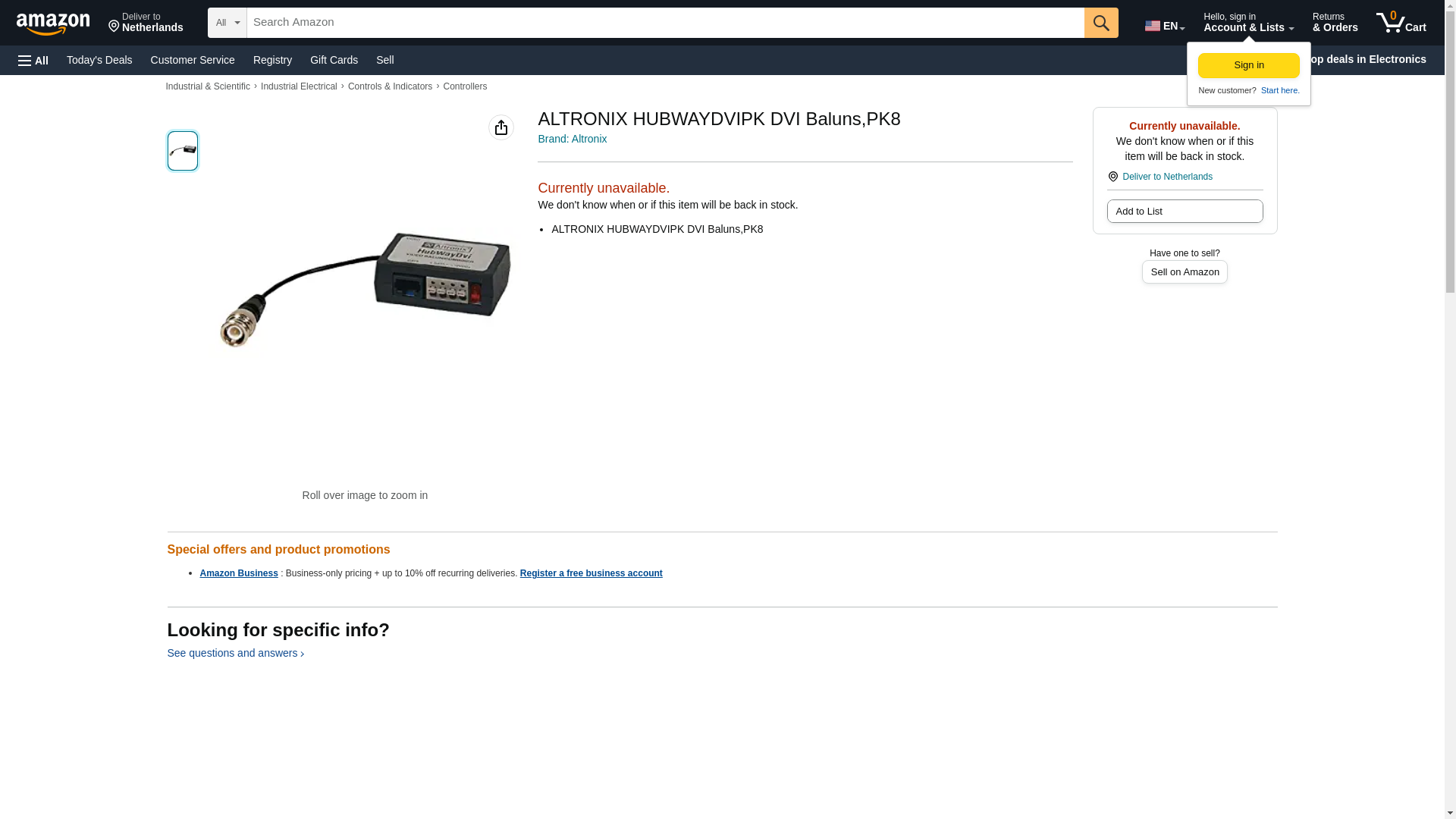Focus the Search Amazon input field
1456x819 pixels.
pos(665,23)
